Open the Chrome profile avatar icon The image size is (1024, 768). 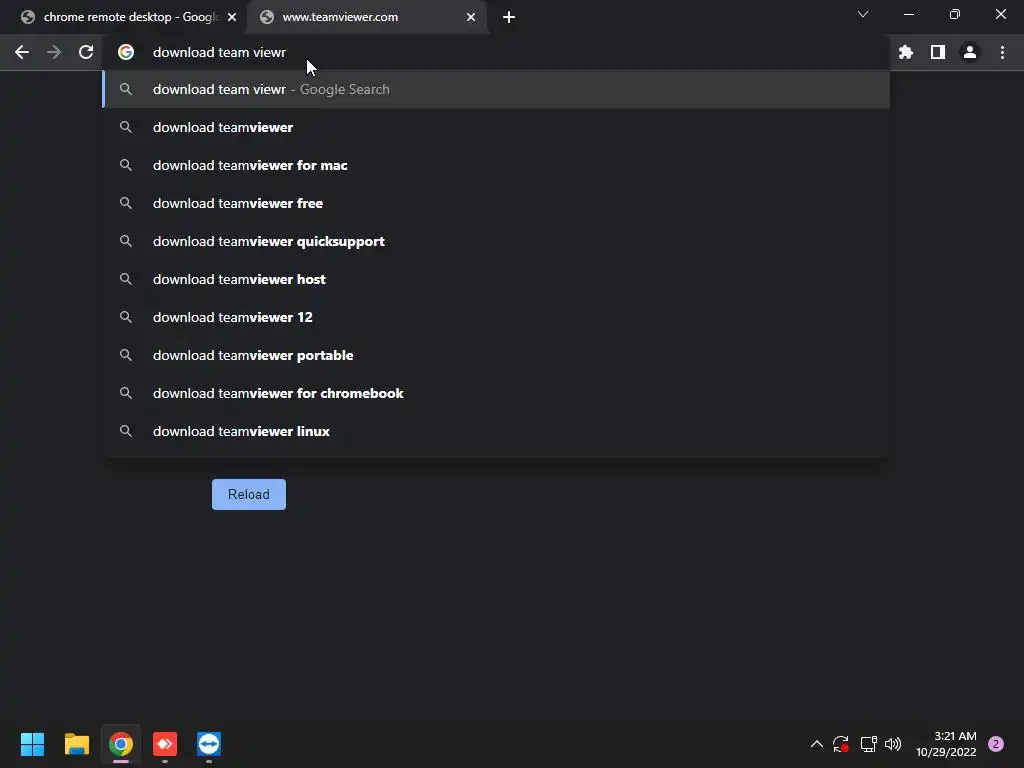click(x=970, y=52)
